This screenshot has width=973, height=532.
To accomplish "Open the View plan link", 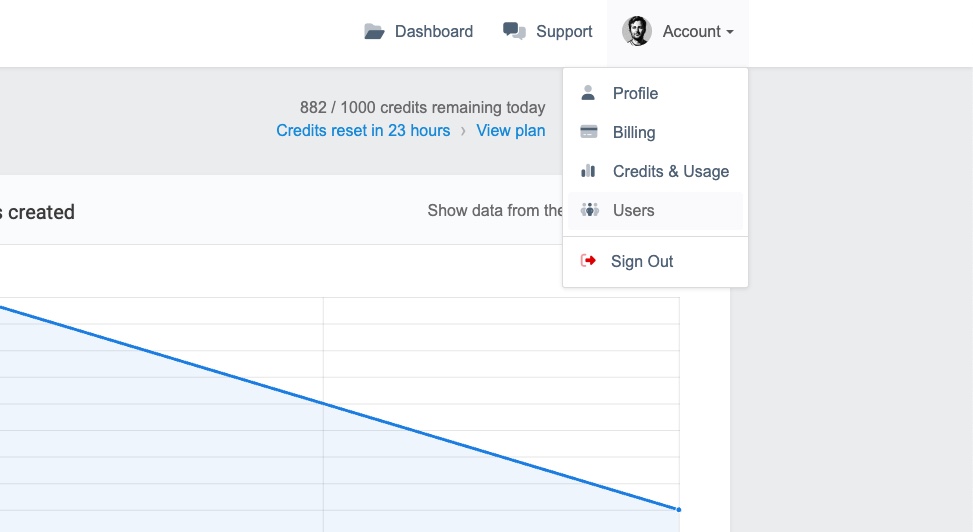I will pyautogui.click(x=511, y=130).
